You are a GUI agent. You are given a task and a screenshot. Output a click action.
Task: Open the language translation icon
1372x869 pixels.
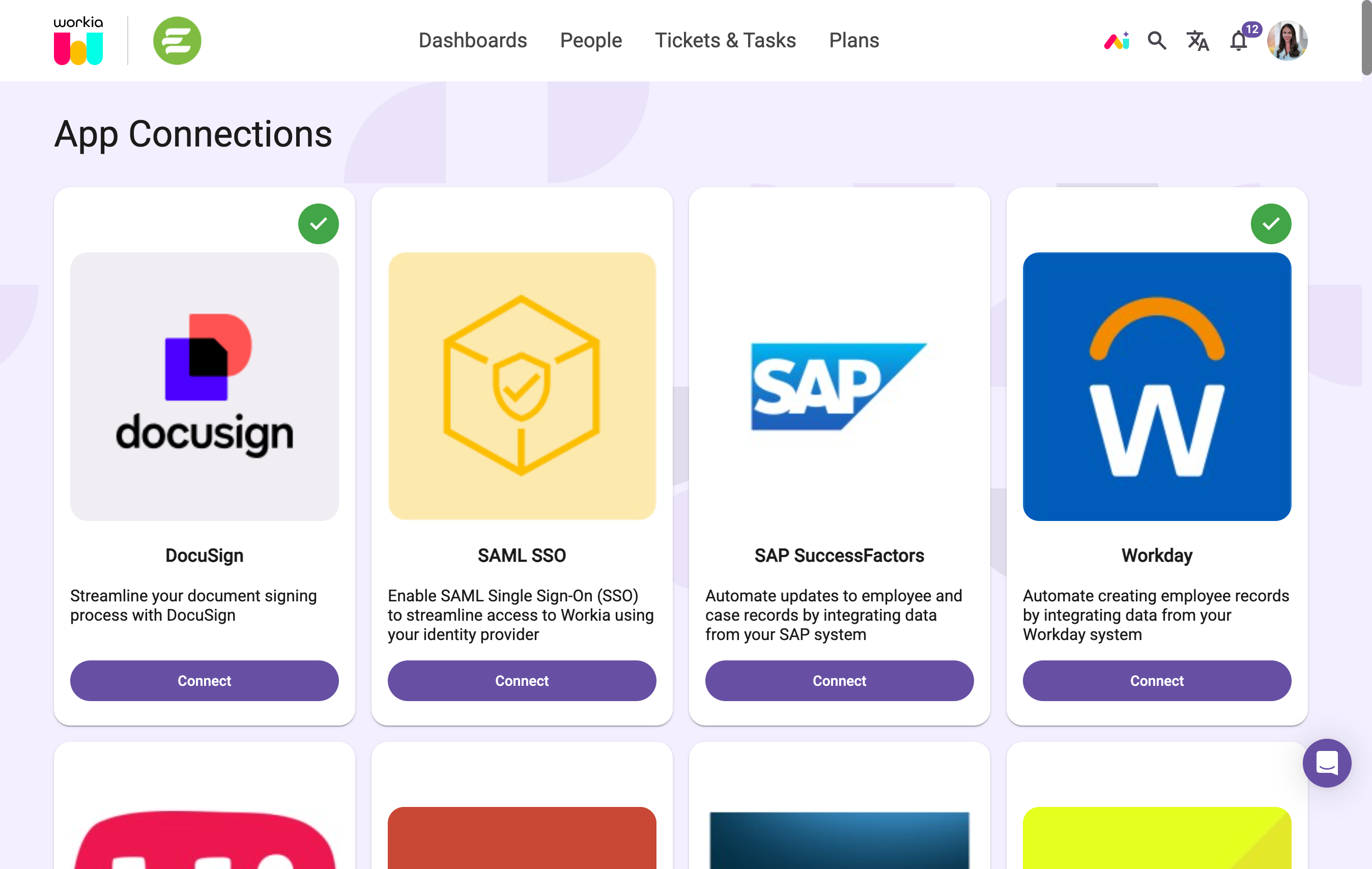click(1197, 40)
